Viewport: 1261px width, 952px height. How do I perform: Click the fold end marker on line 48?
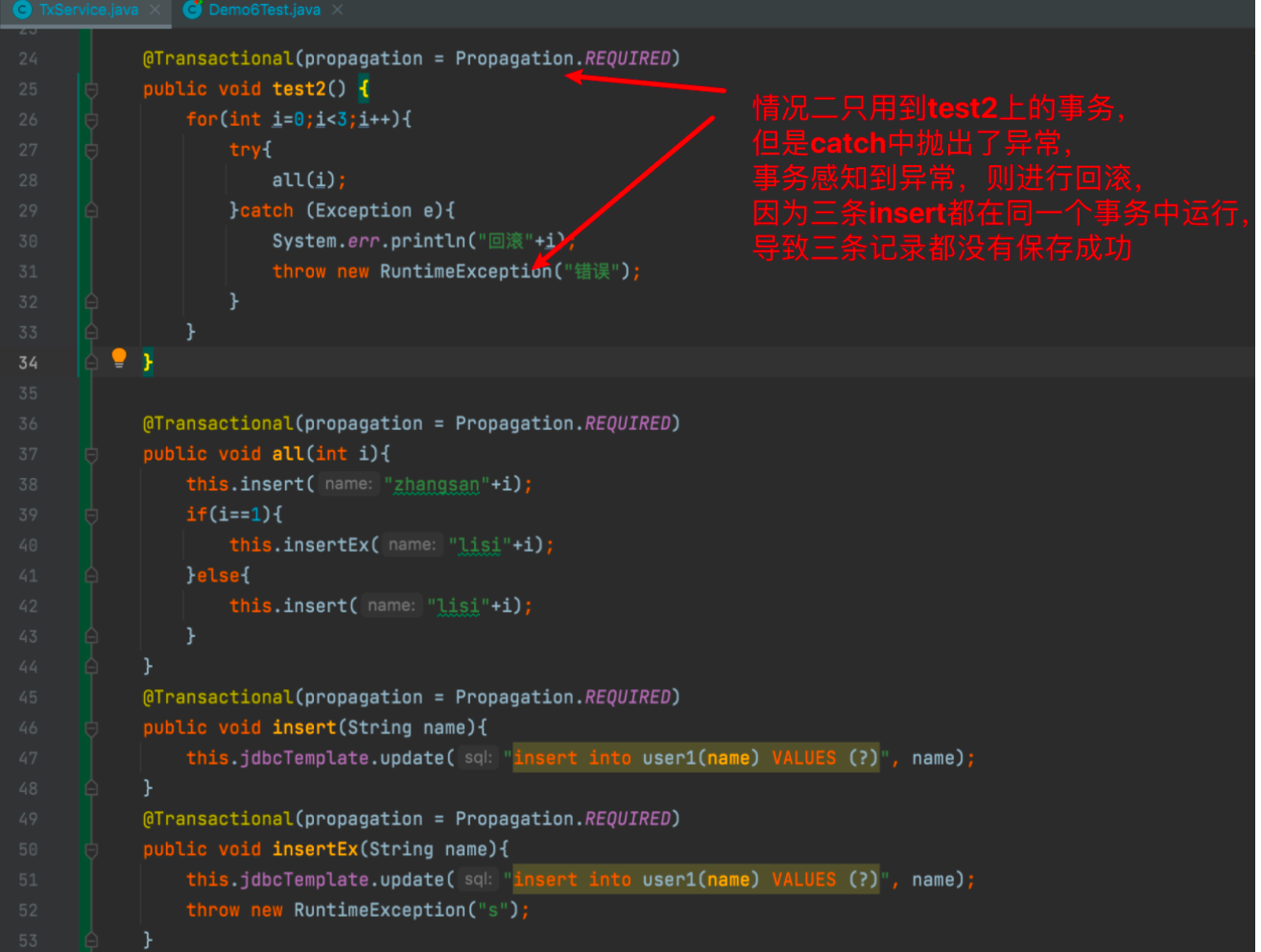pos(91,789)
